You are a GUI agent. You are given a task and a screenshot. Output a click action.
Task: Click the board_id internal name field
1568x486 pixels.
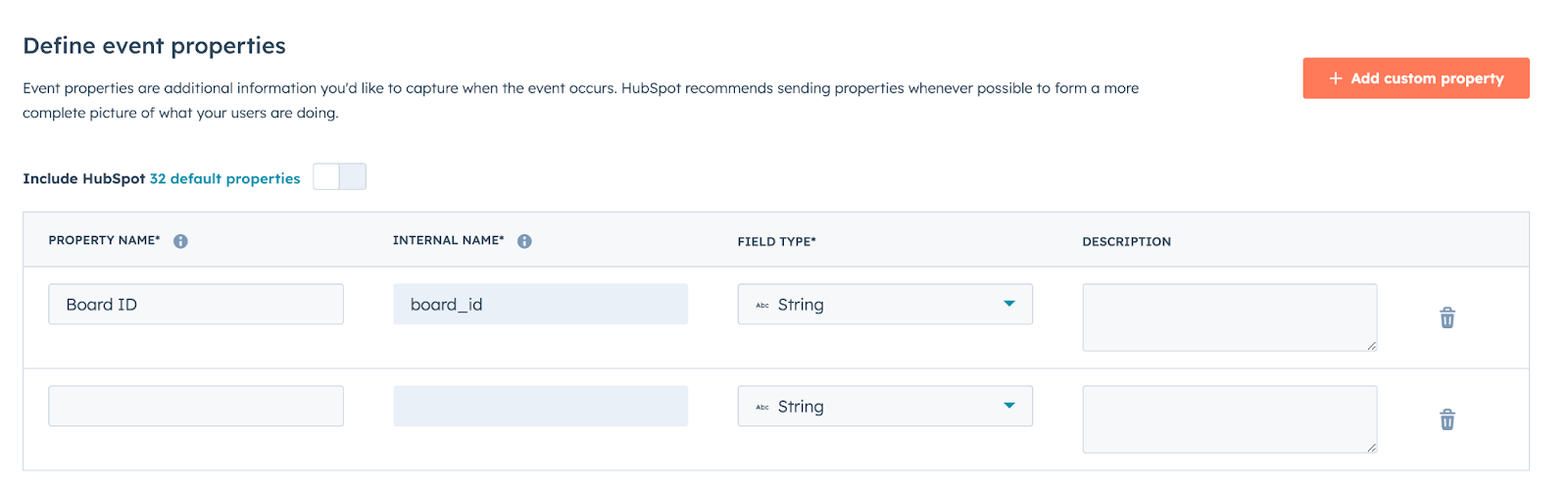540,305
